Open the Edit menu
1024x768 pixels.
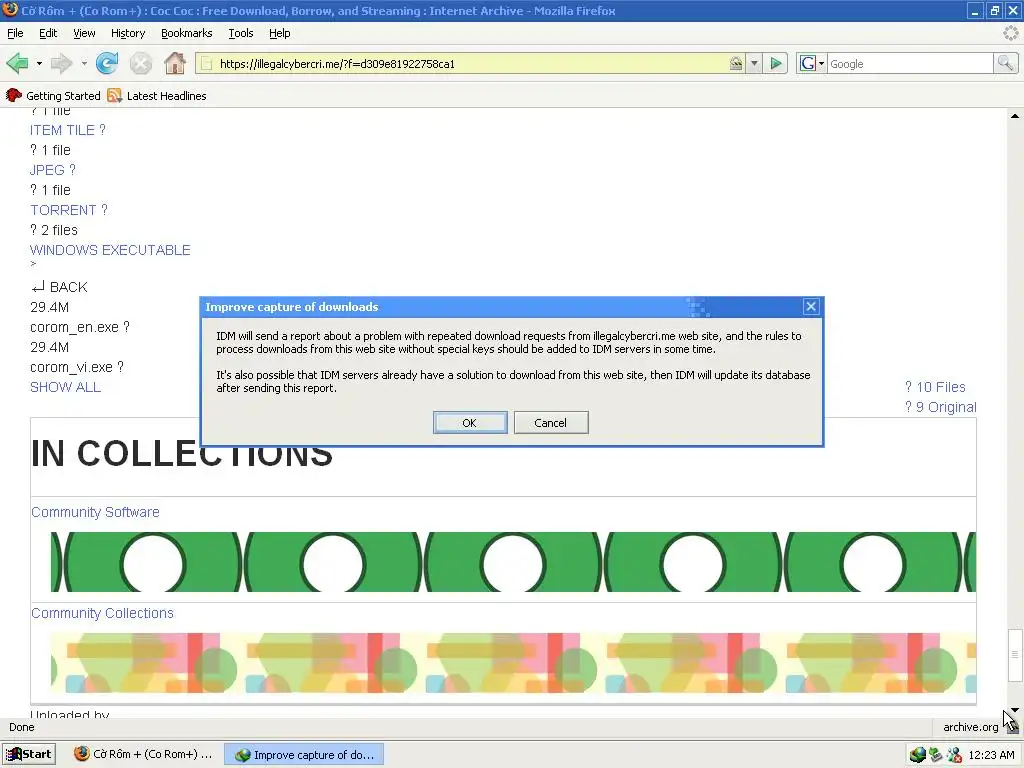click(48, 33)
